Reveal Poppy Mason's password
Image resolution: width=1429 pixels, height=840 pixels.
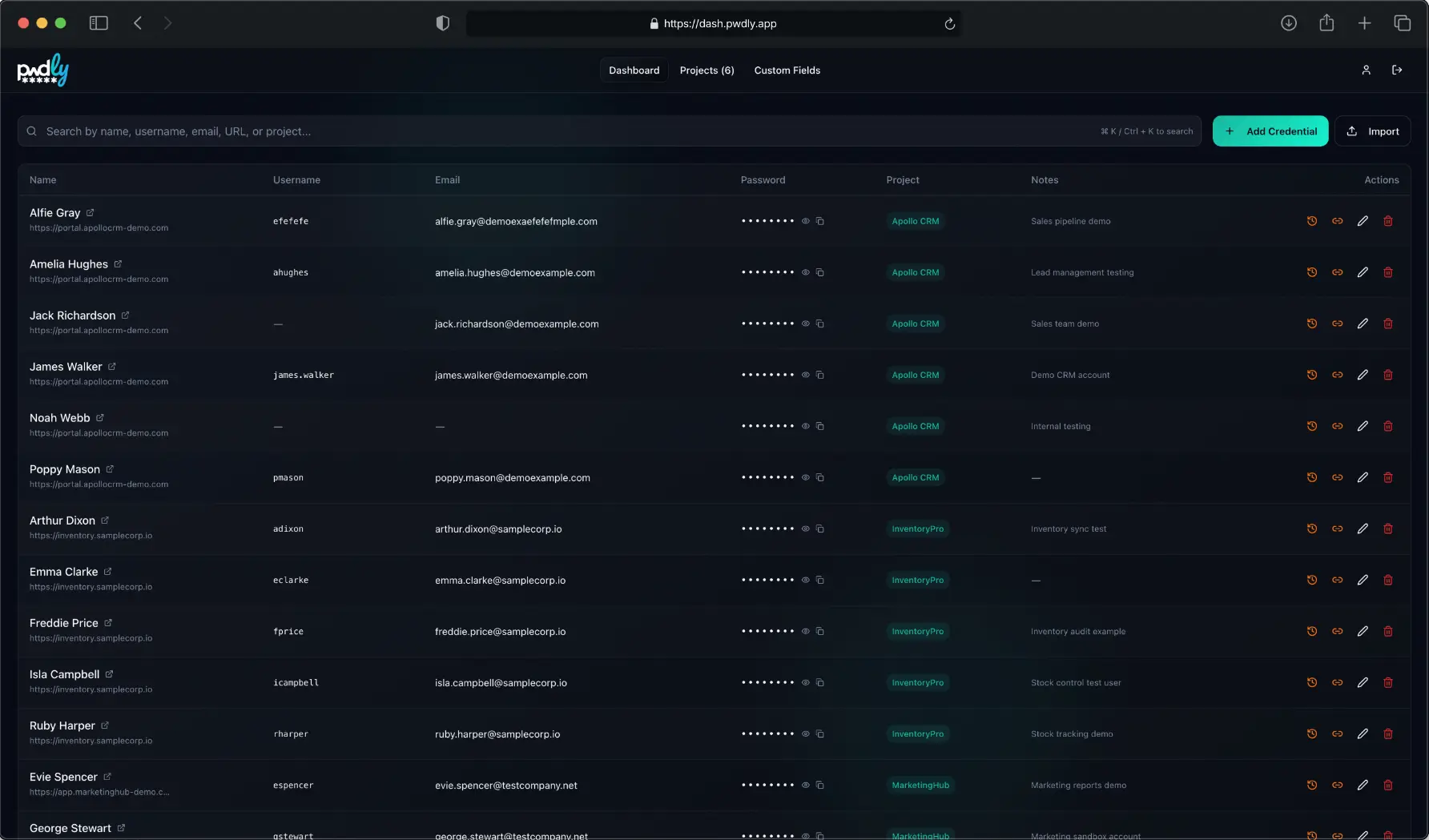806,477
